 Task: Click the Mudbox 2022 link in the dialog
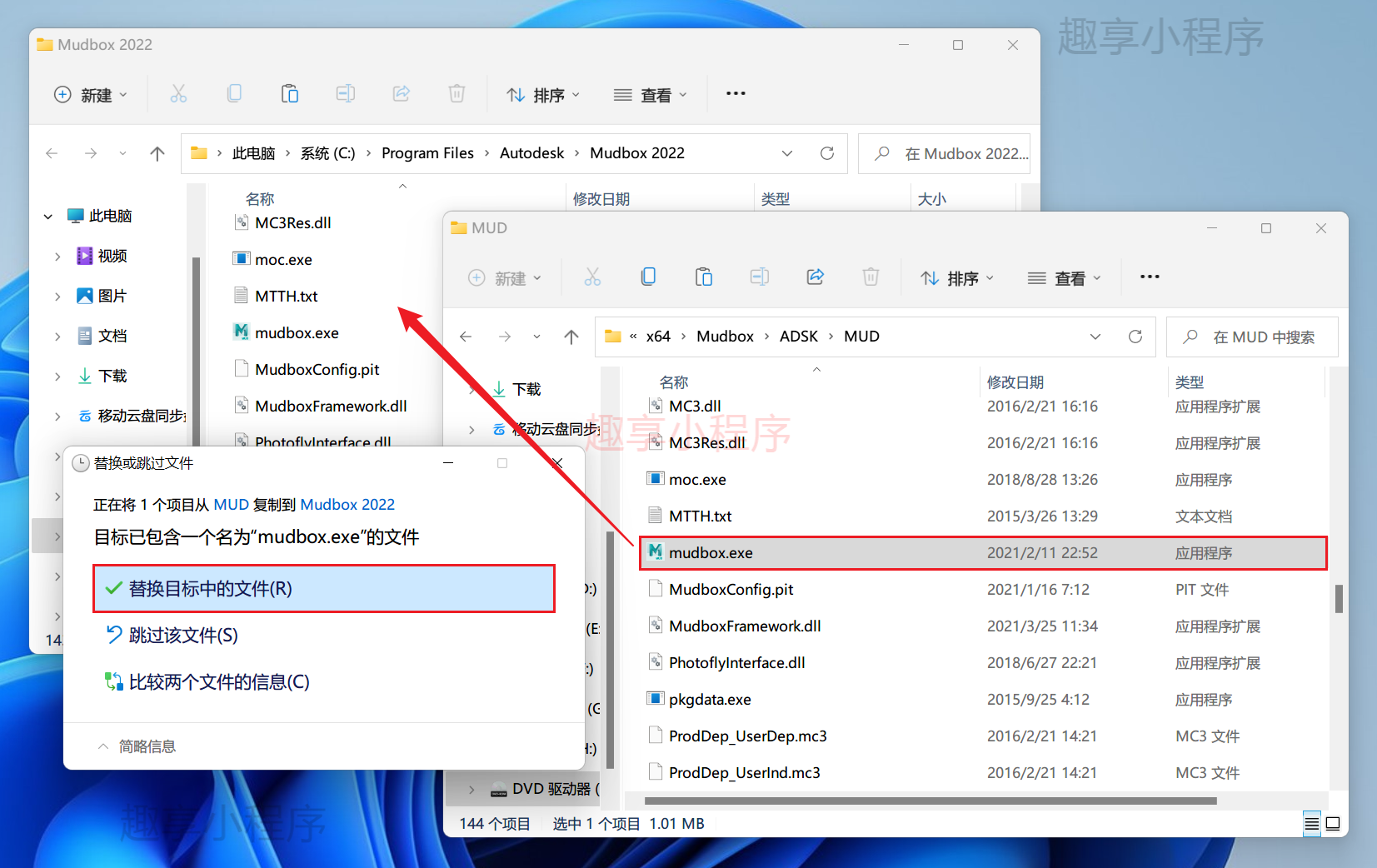347,505
